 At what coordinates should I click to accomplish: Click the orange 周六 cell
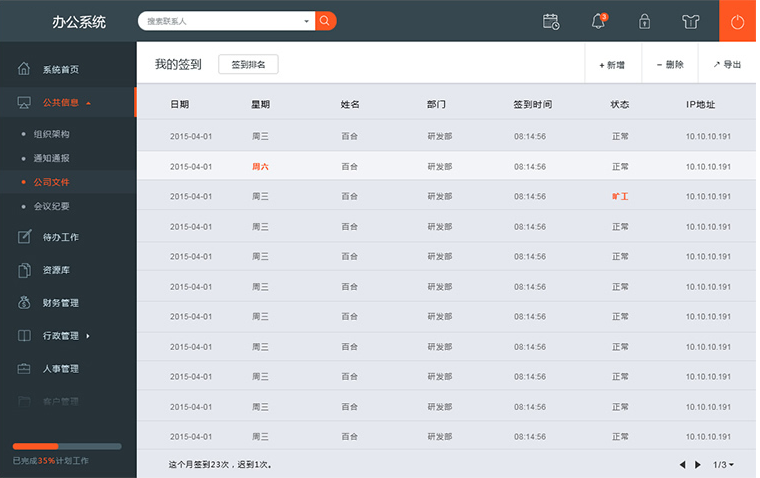[260, 167]
